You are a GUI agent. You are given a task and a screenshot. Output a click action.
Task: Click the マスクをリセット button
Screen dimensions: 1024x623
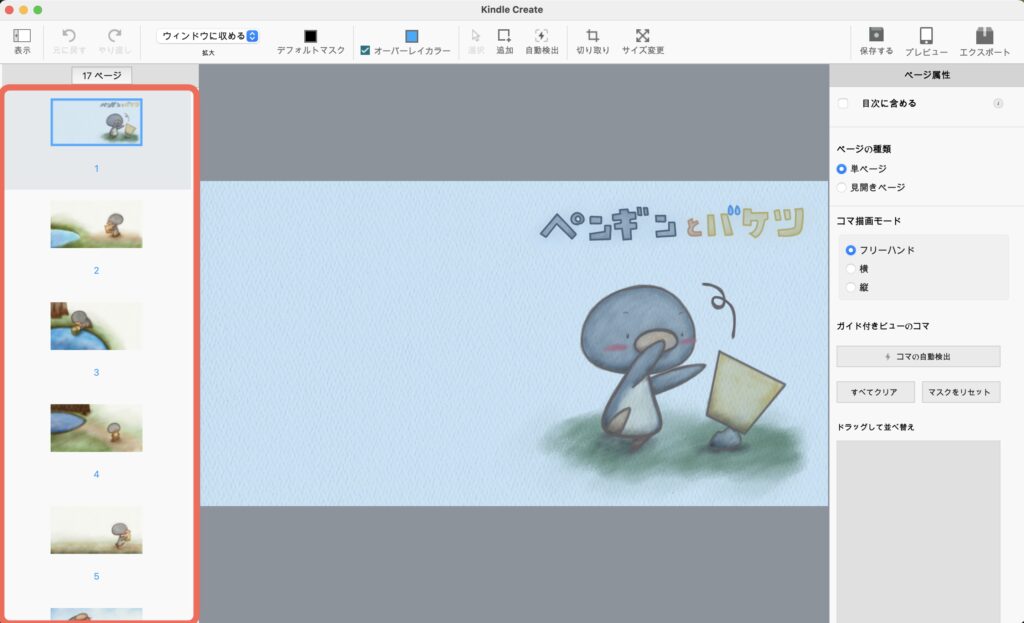click(x=959, y=392)
